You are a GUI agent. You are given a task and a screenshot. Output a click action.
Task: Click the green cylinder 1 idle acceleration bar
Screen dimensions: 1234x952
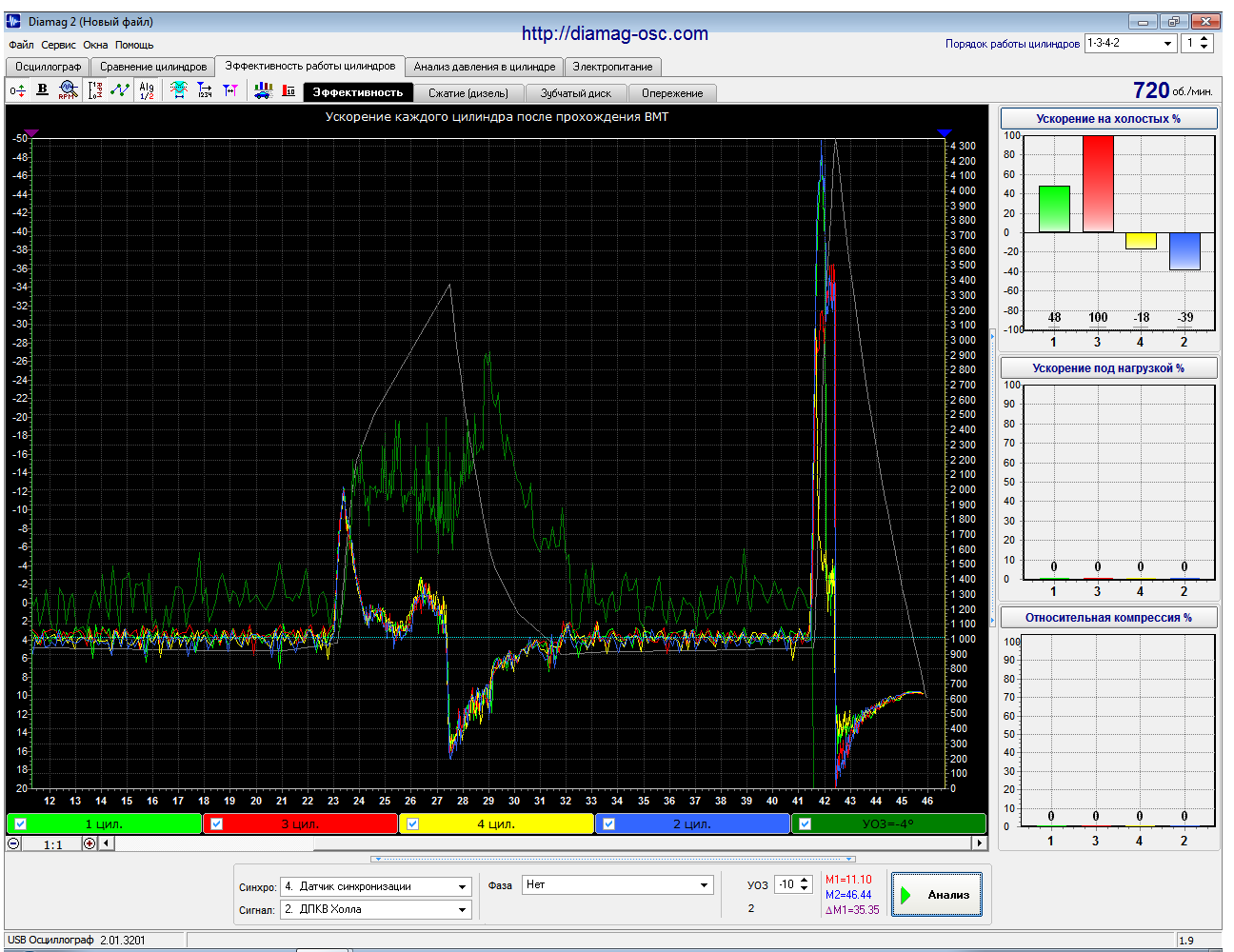[1054, 208]
